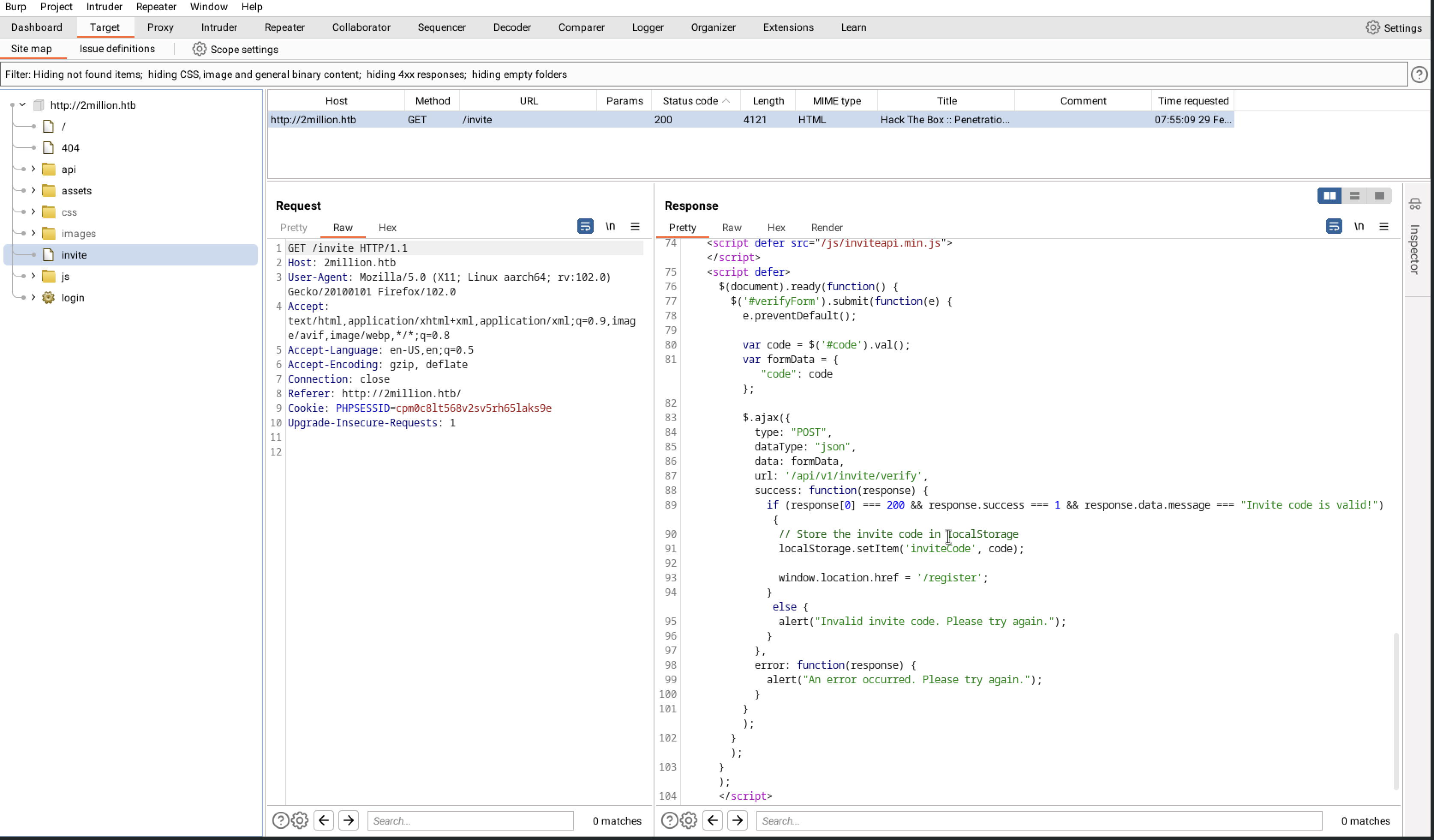The height and width of the screenshot is (840, 1434).
Task: Select side-by-side layout view icon
Action: [1330, 196]
